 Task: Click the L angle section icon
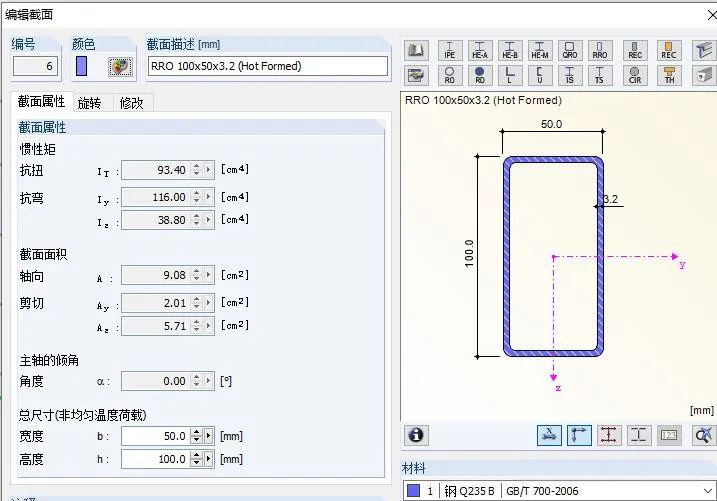tap(511, 74)
